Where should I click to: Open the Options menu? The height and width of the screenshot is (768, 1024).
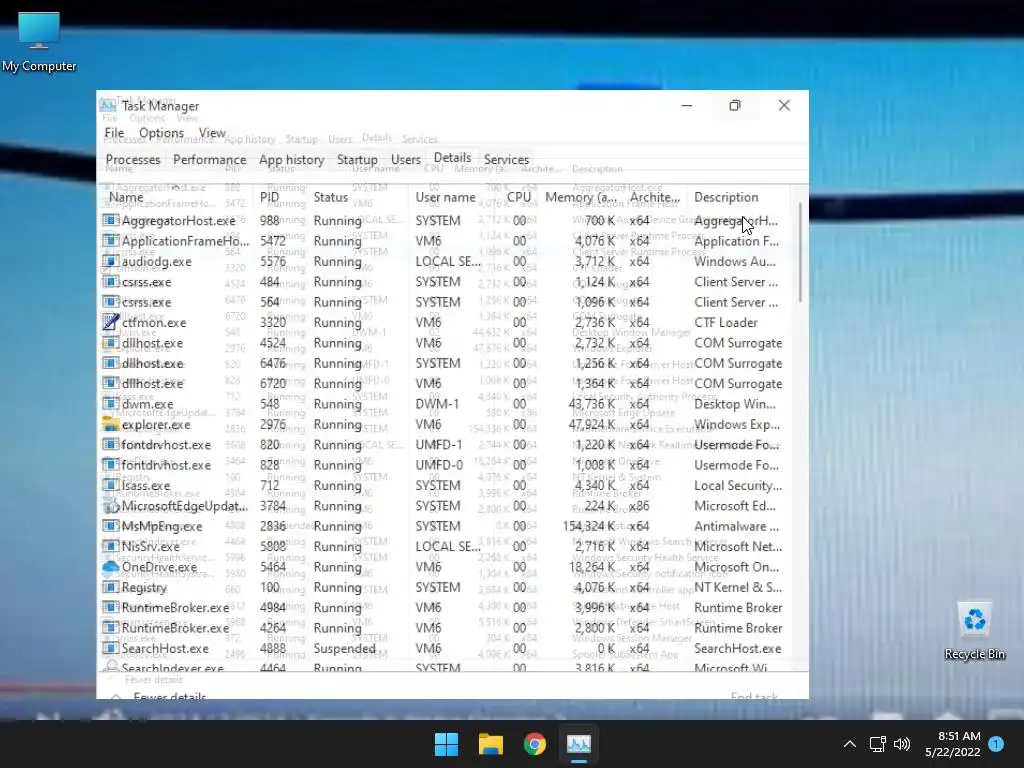(x=161, y=133)
